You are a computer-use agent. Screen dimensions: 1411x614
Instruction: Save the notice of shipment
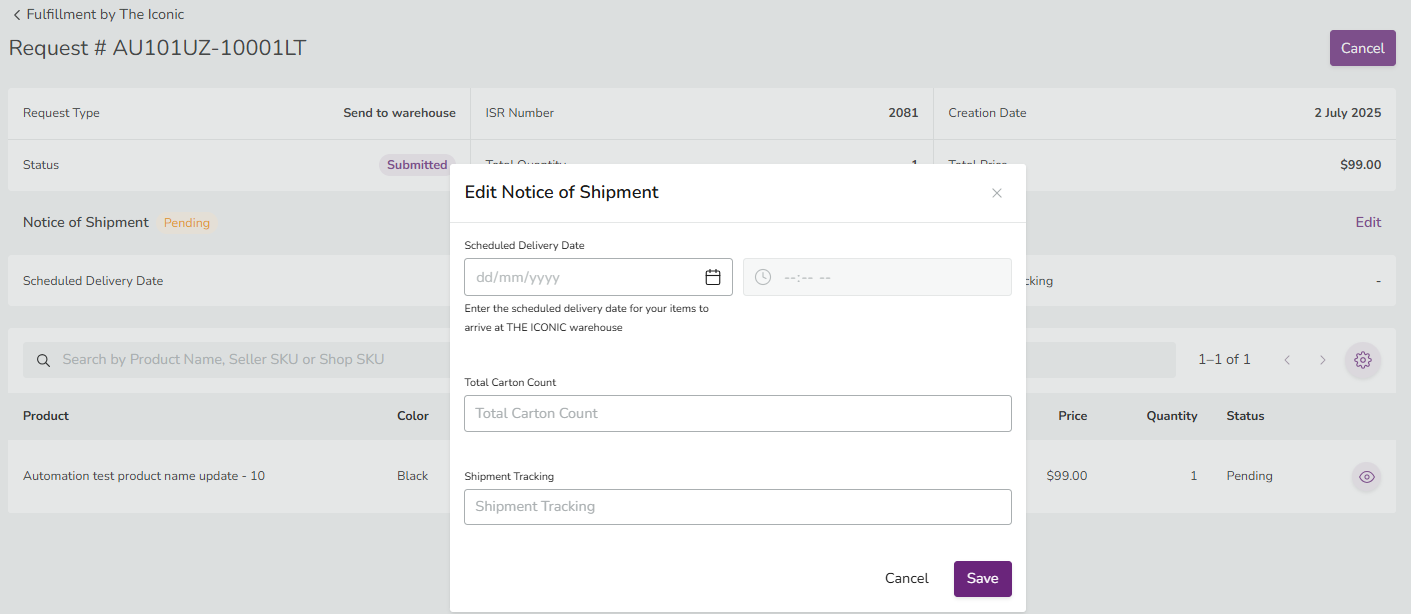pyautogui.click(x=982, y=579)
